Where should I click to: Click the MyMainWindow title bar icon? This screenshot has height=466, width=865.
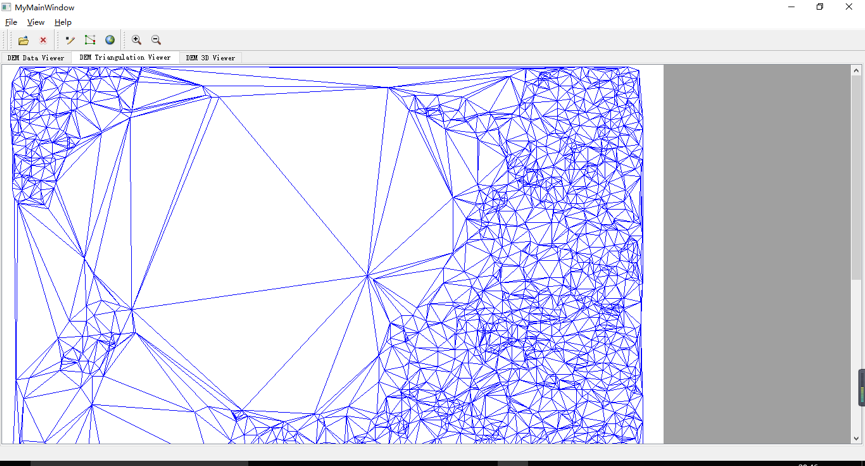(6, 7)
